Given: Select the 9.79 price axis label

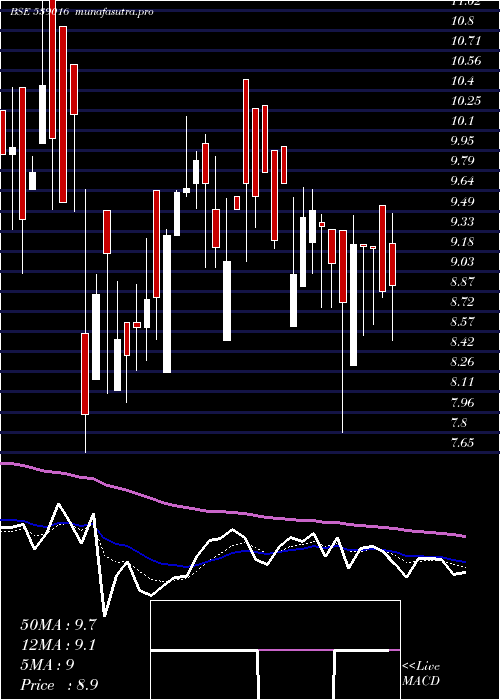Looking at the screenshot, I should 463,161.
